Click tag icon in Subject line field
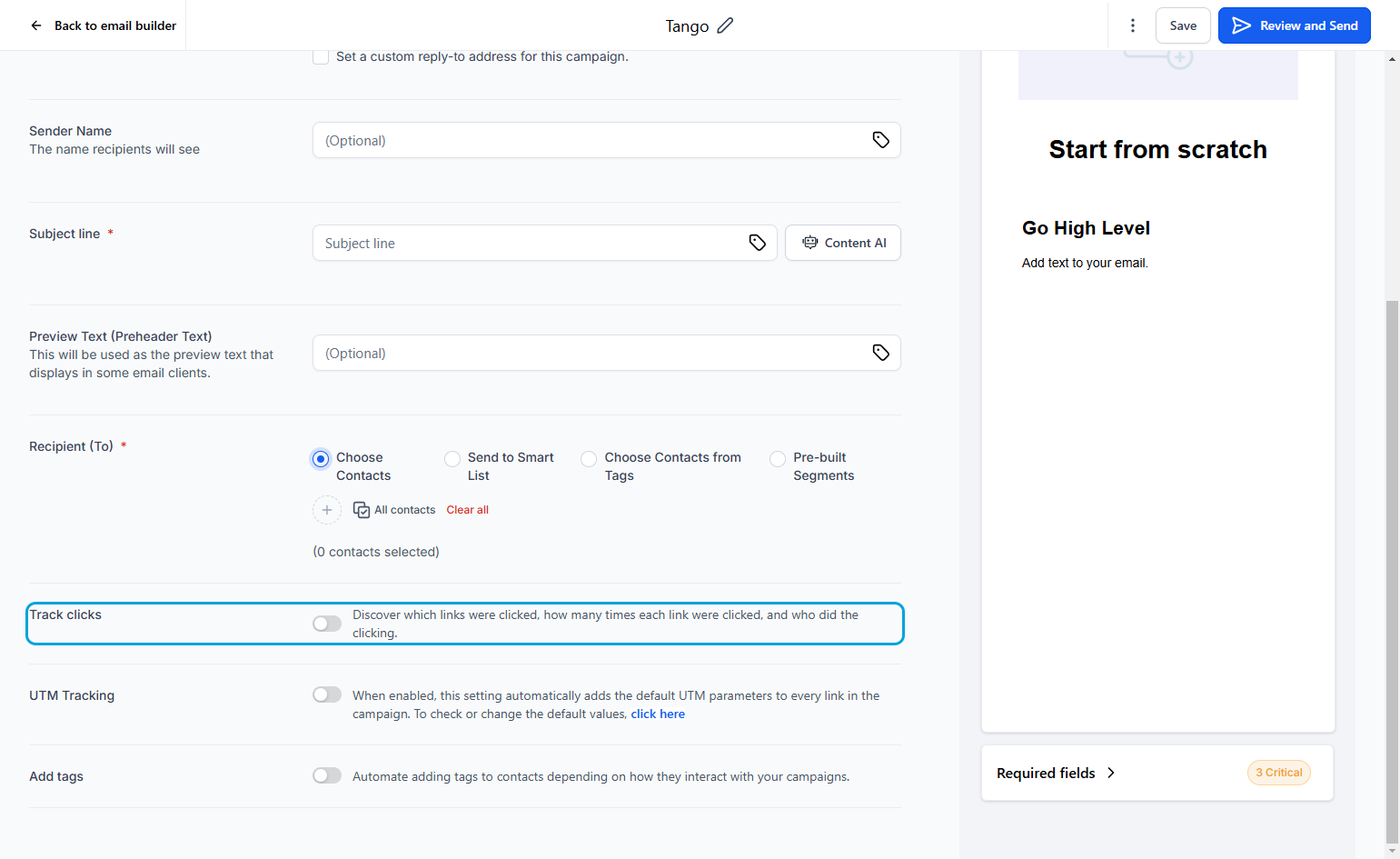 pyautogui.click(x=757, y=243)
